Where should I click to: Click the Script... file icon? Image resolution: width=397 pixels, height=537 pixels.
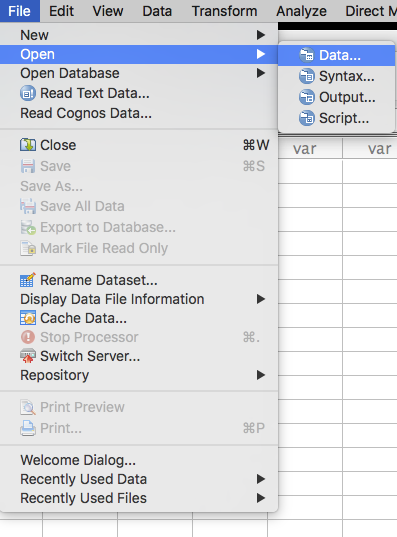click(307, 118)
